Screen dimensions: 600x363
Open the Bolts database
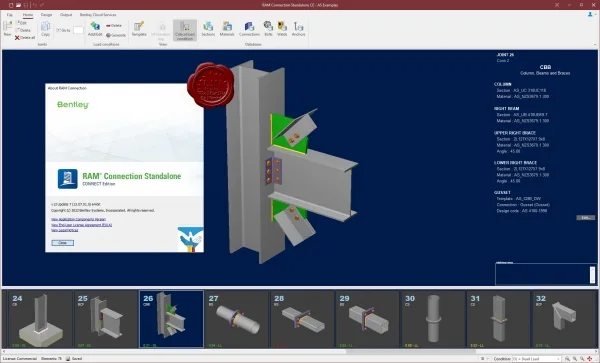coord(268,29)
